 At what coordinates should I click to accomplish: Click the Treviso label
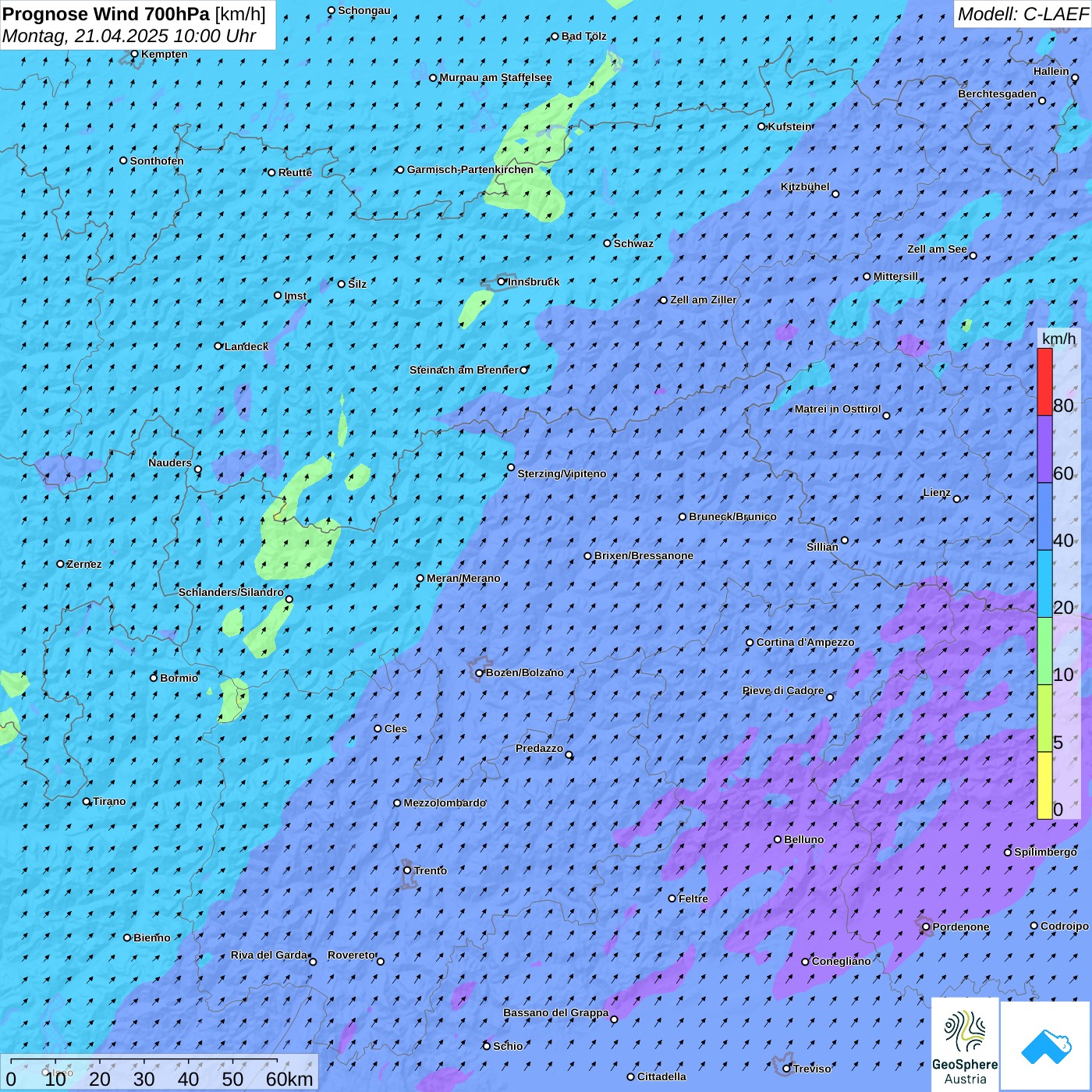812,1069
